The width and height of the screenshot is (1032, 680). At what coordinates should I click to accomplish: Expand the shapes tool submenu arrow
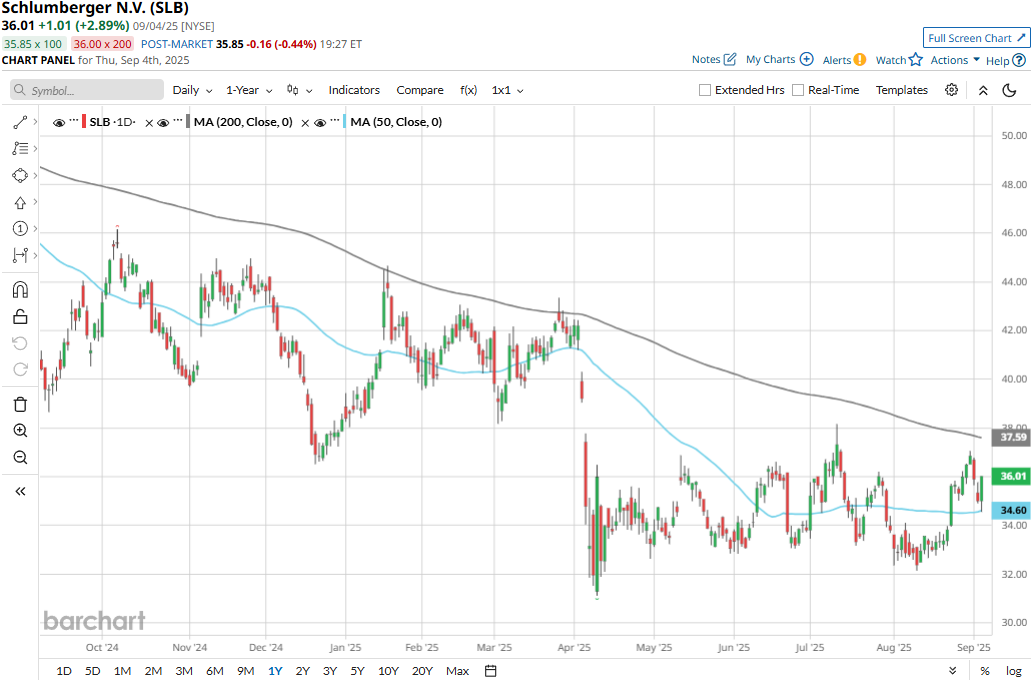pyautogui.click(x=35, y=176)
